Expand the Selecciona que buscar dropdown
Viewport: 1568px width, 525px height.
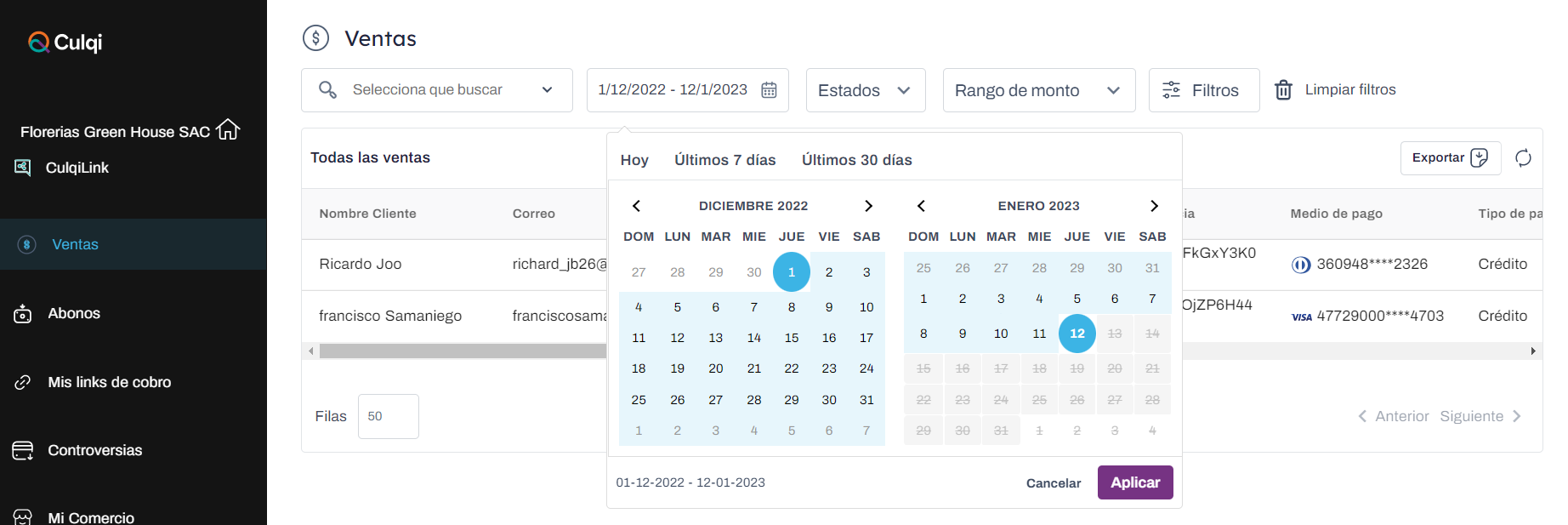[x=436, y=90]
